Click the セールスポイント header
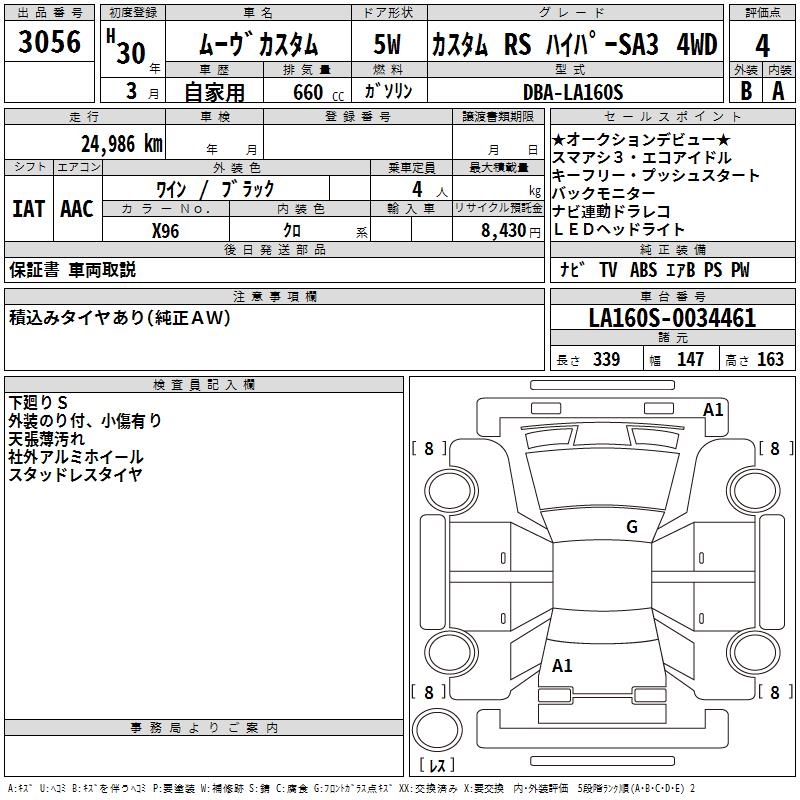This screenshot has width=800, height=800. (672, 116)
